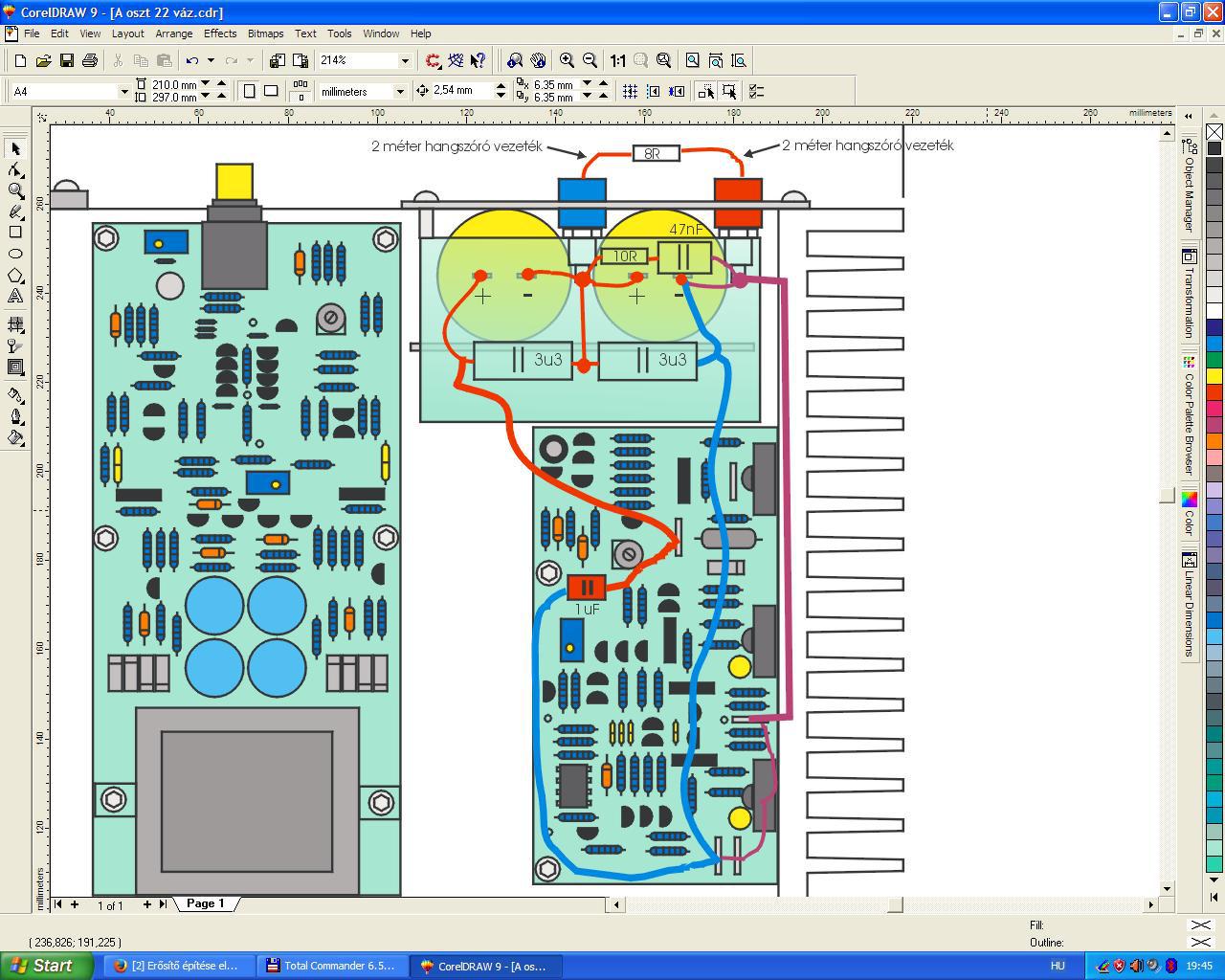Open the Effects menu

click(x=220, y=33)
